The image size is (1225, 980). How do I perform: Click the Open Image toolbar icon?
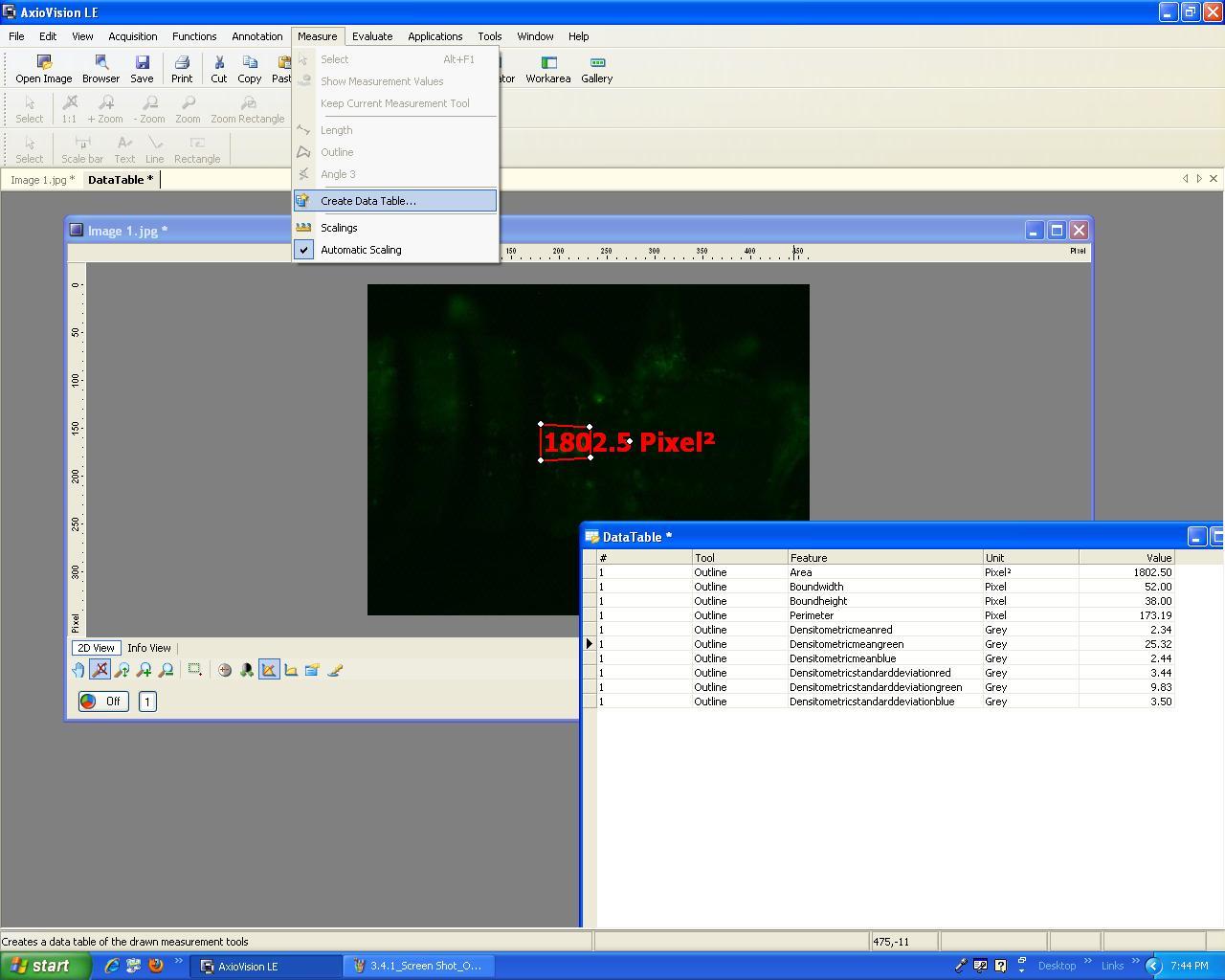43,68
